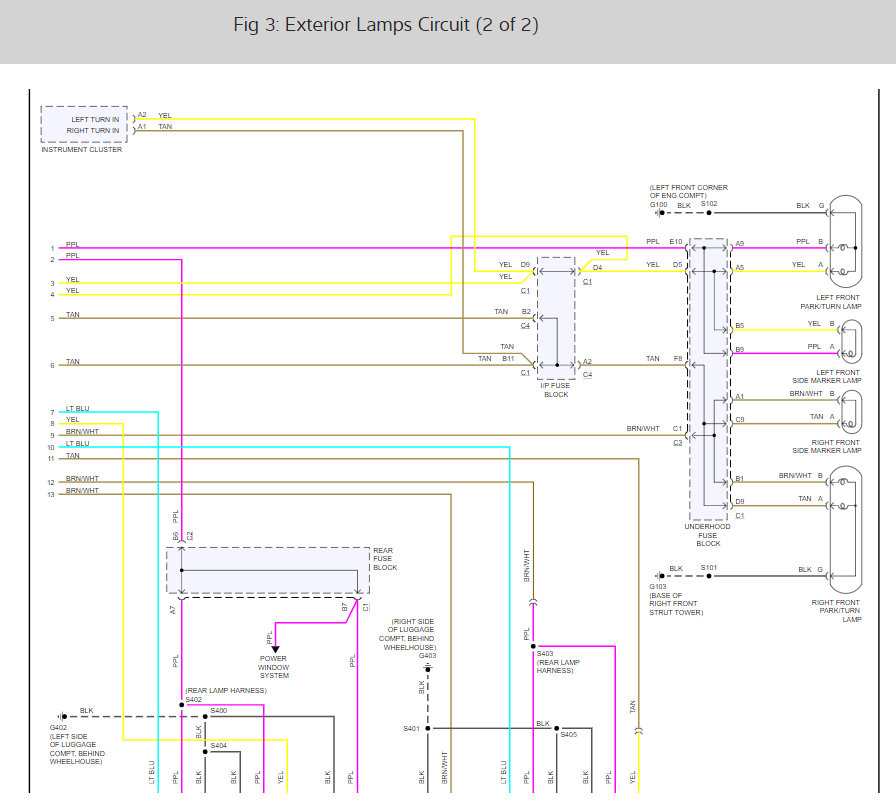
Task: Click the S102 splice point
Action: coord(708,214)
